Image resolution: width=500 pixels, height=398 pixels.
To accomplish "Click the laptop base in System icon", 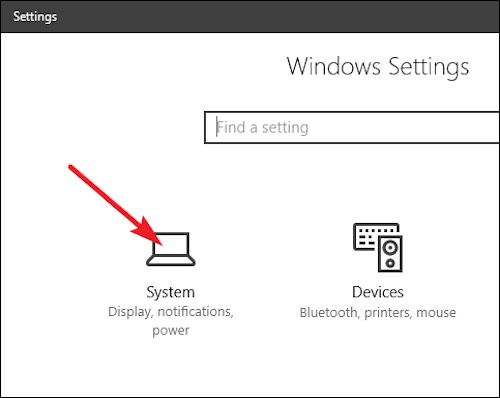I will click(171, 261).
